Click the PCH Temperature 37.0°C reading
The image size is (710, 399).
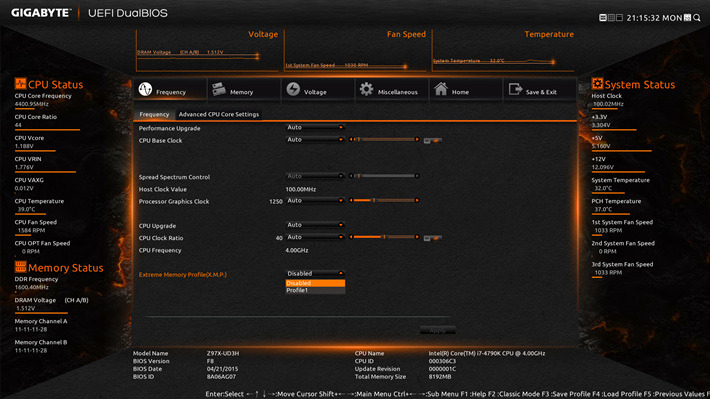coord(603,209)
